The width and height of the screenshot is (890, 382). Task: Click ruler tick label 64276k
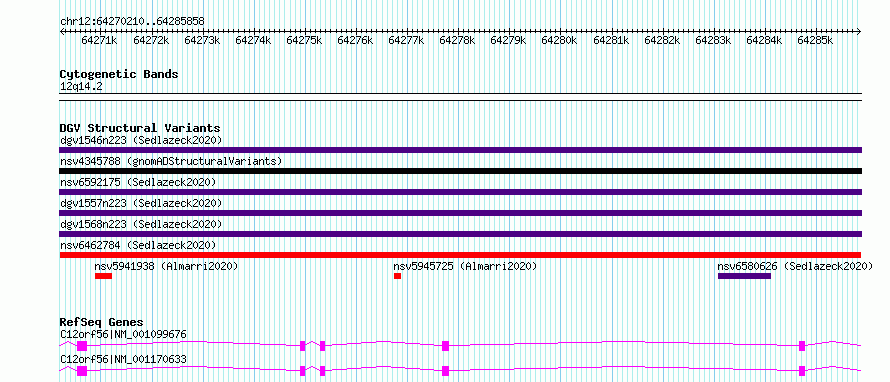coord(355,40)
